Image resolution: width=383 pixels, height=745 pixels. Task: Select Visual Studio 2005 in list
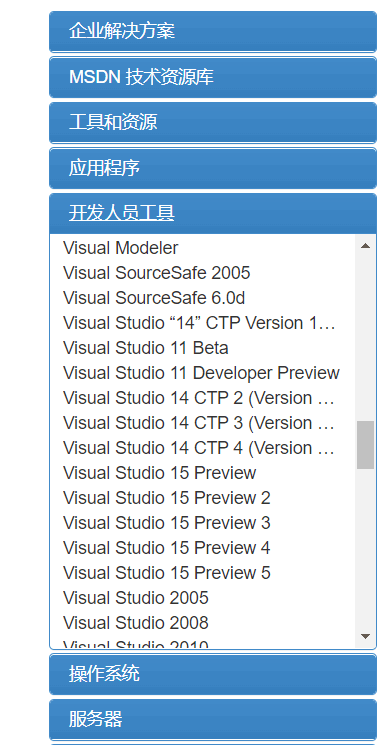tap(136, 598)
